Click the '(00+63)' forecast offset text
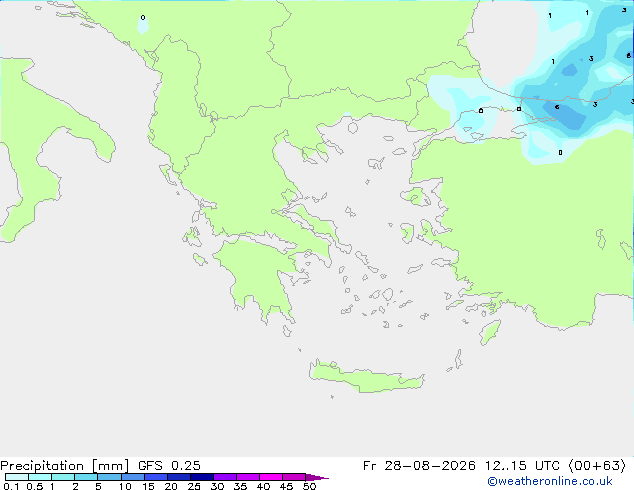The width and height of the screenshot is (634, 490). (597, 466)
